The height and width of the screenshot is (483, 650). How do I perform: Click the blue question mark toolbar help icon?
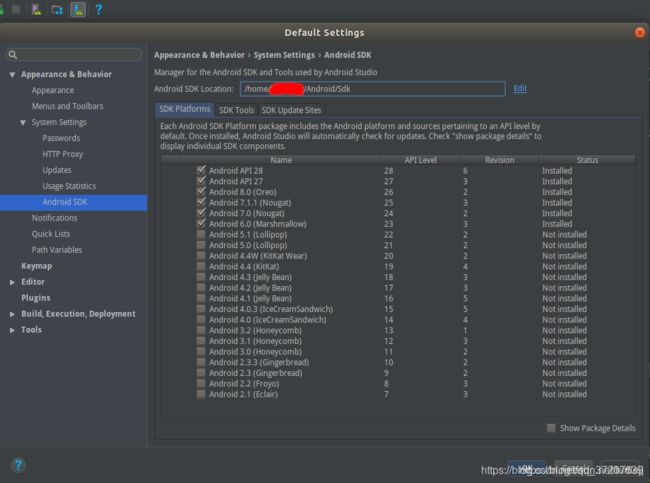(98, 10)
